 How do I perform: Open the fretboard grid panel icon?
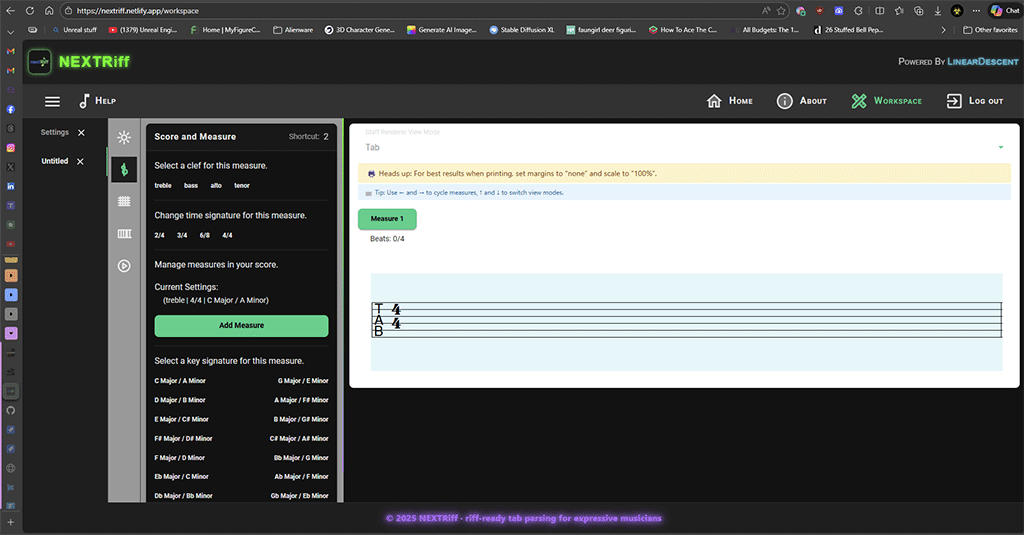click(124, 201)
